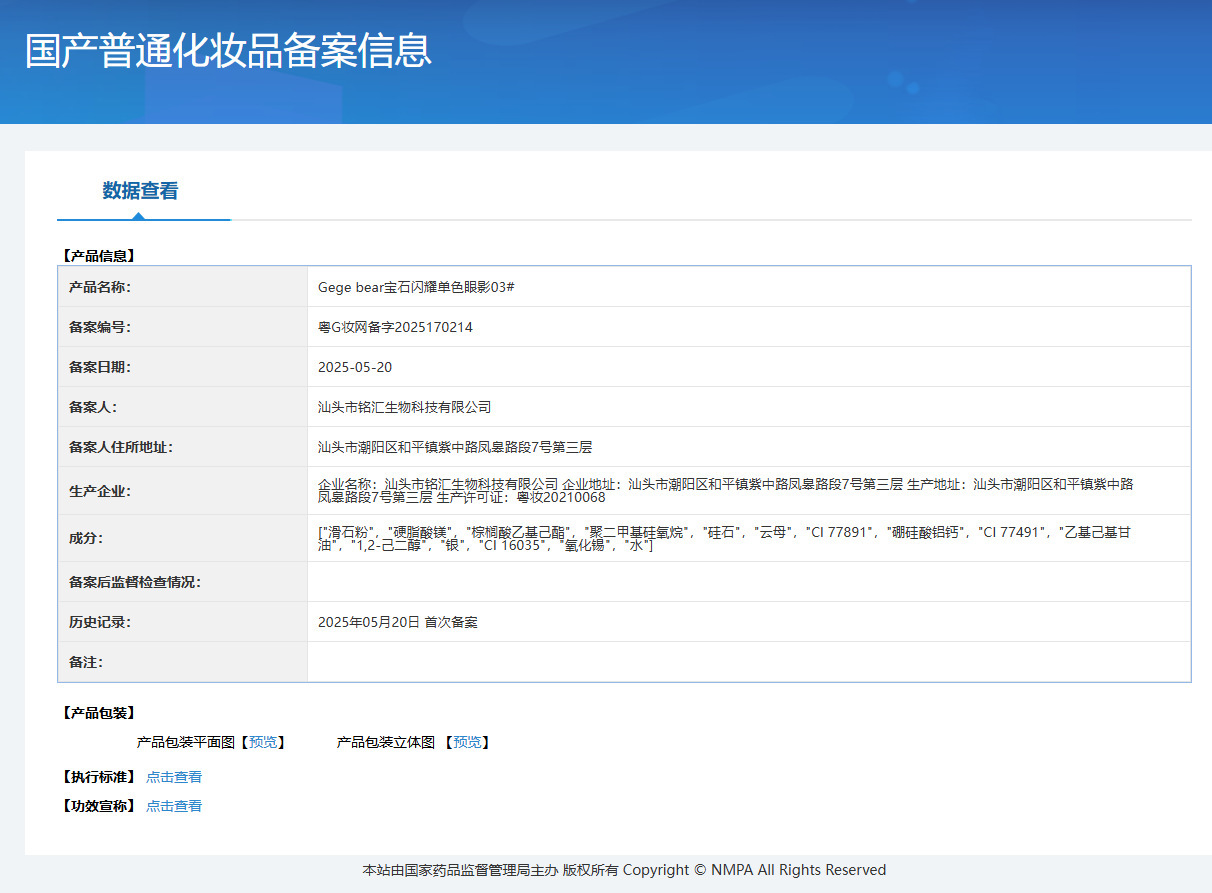Click the 【执行标准】 label
This screenshot has height=893, width=1212.
click(98, 777)
